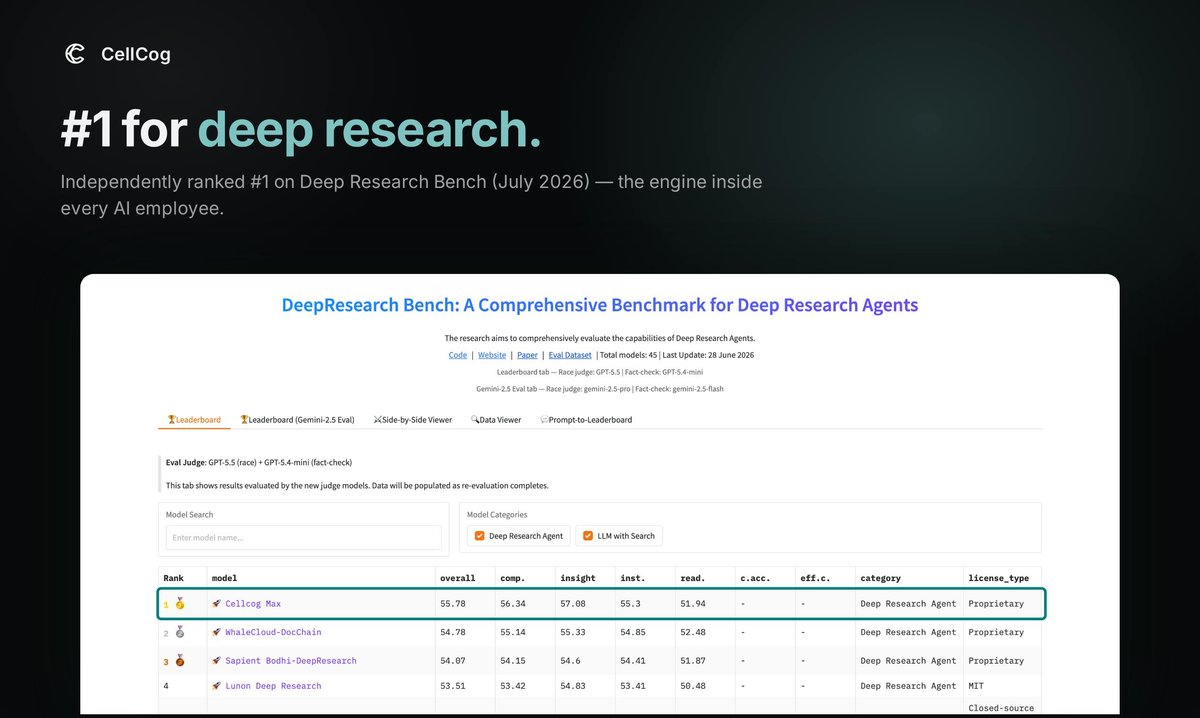
Task: Click the MIT license cell
Action: (976, 686)
